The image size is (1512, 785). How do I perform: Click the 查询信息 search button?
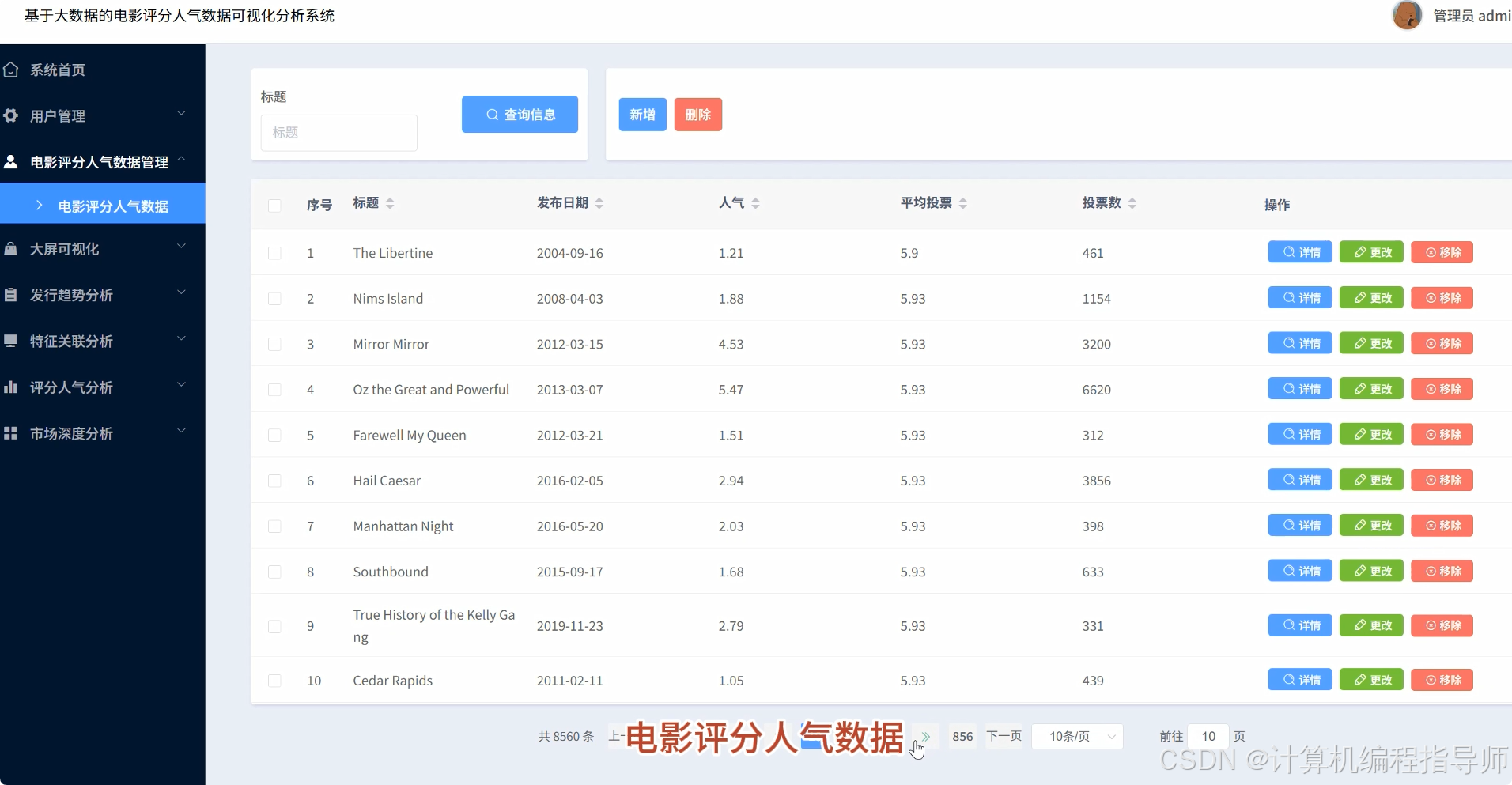520,114
